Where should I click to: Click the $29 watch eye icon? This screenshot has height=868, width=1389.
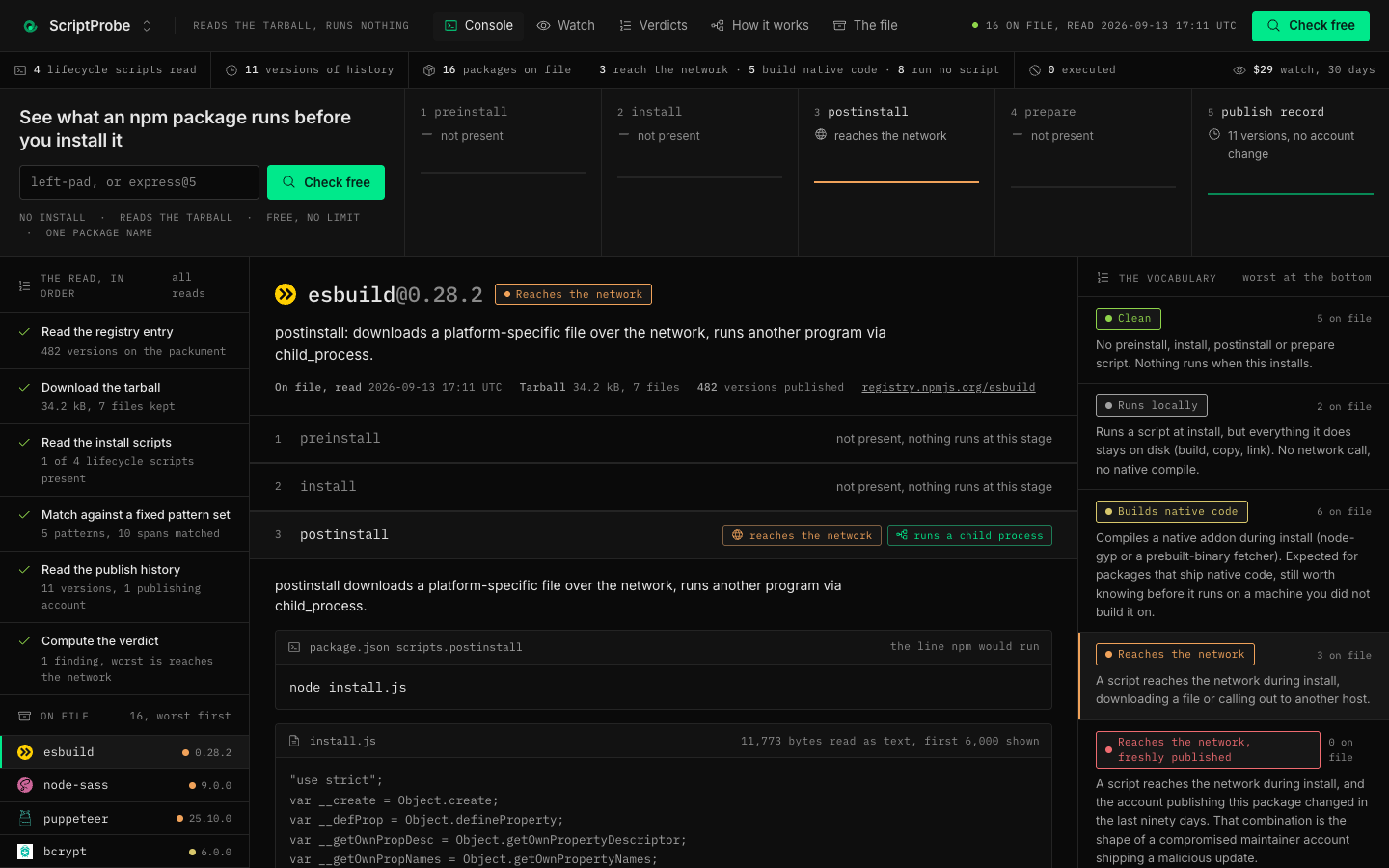pos(1239,70)
